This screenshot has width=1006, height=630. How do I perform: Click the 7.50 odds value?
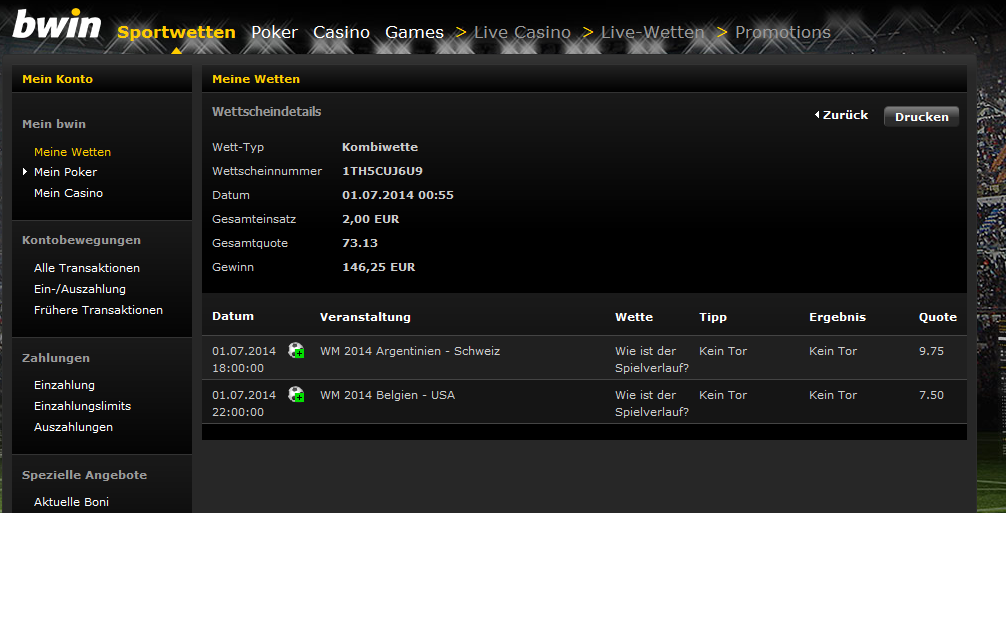tap(931, 395)
